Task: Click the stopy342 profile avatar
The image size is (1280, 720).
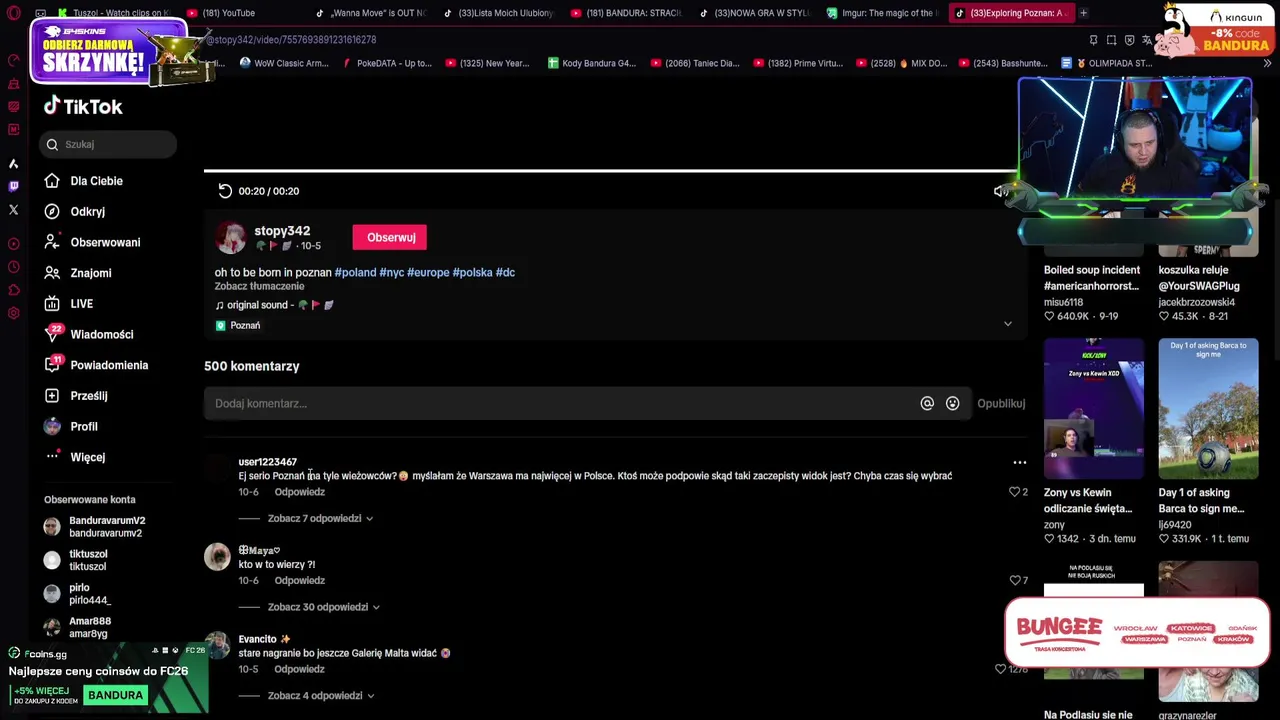Action: [231, 237]
